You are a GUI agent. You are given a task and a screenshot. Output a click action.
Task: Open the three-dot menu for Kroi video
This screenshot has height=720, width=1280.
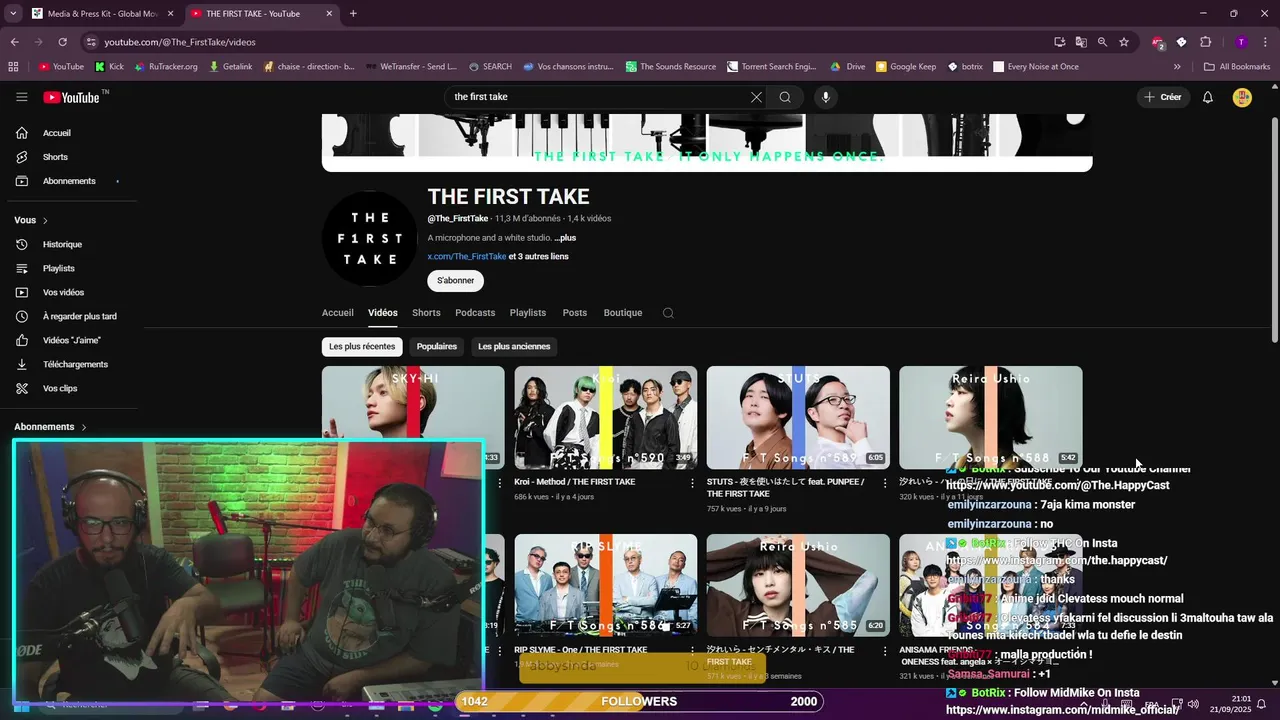click(x=692, y=483)
